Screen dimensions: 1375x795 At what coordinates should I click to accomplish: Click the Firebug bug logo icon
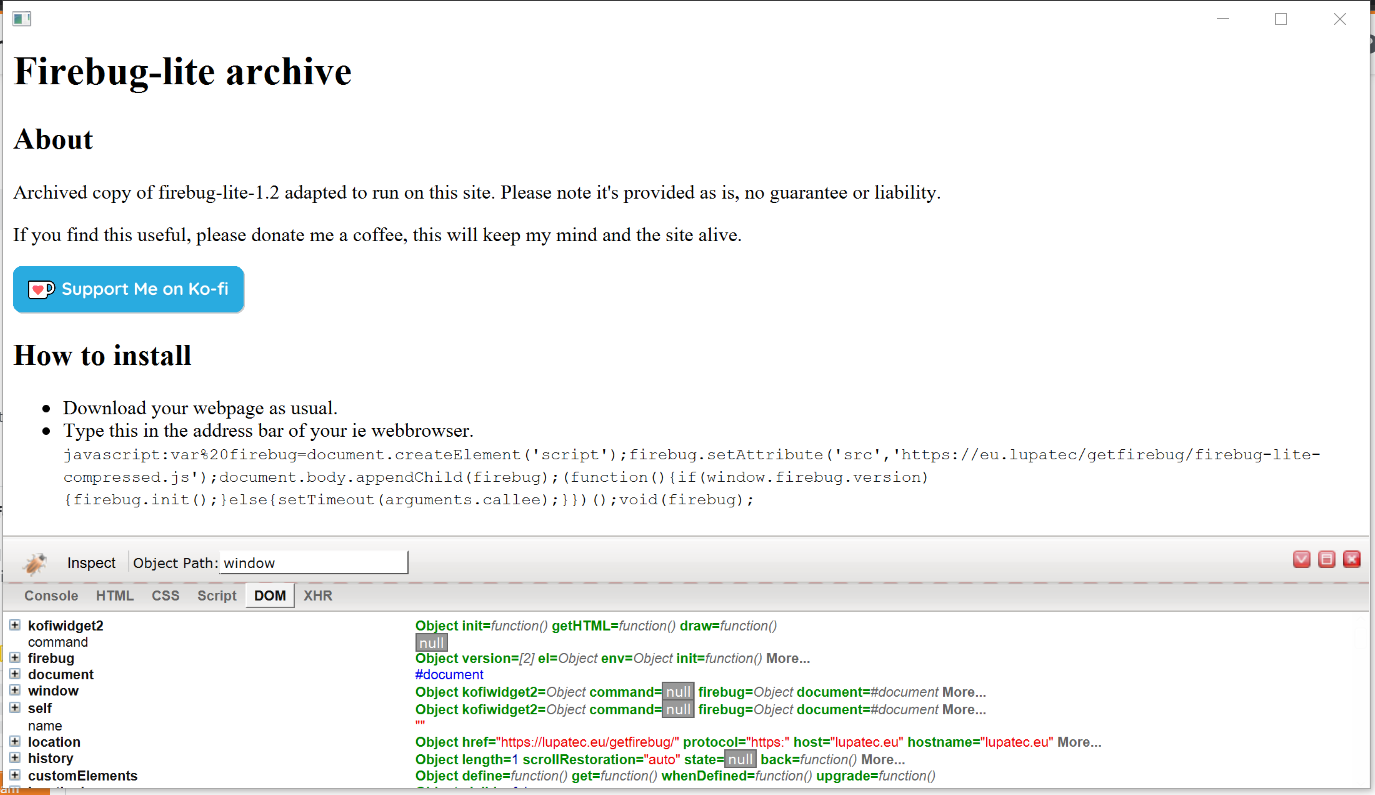coord(35,563)
